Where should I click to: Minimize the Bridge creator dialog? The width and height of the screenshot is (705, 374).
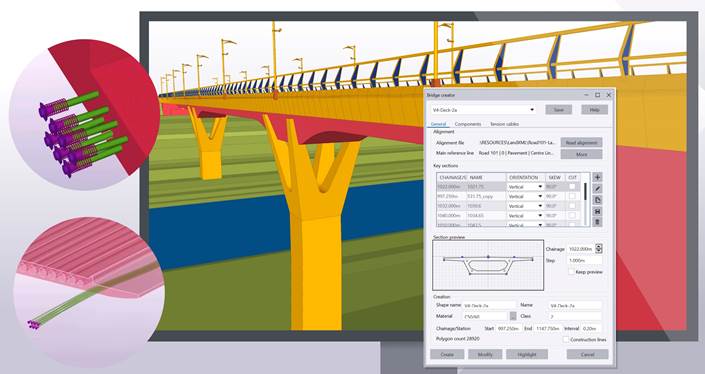click(x=587, y=95)
